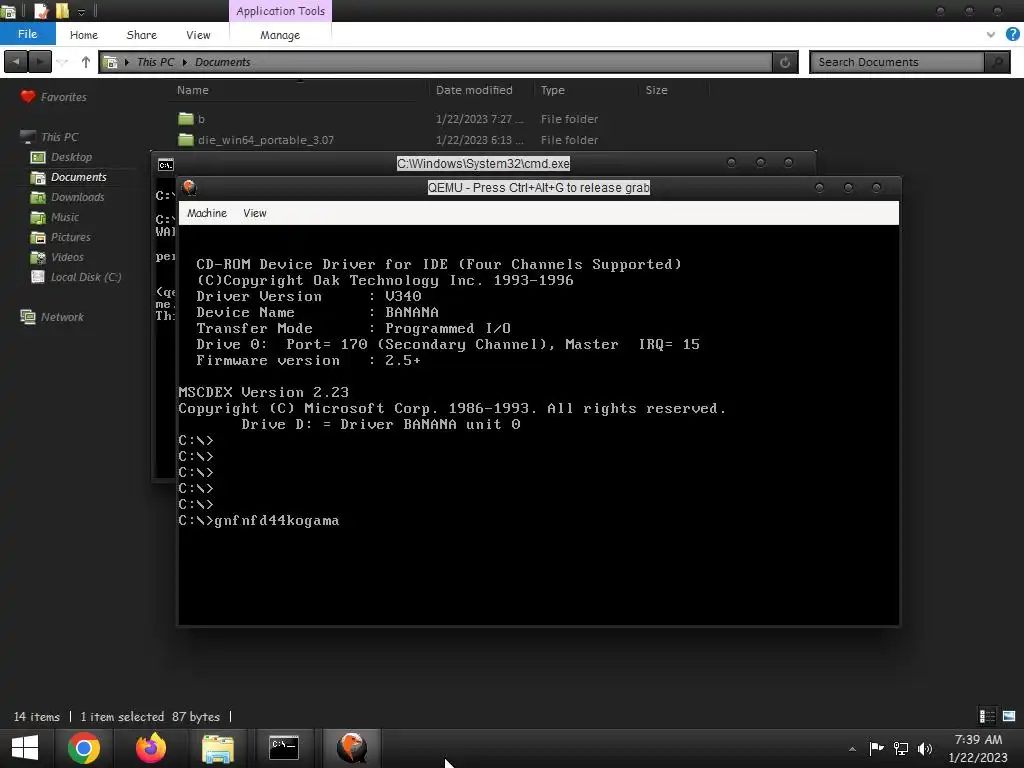
Task: Click the quick access properties icon
Action: (x=40, y=11)
